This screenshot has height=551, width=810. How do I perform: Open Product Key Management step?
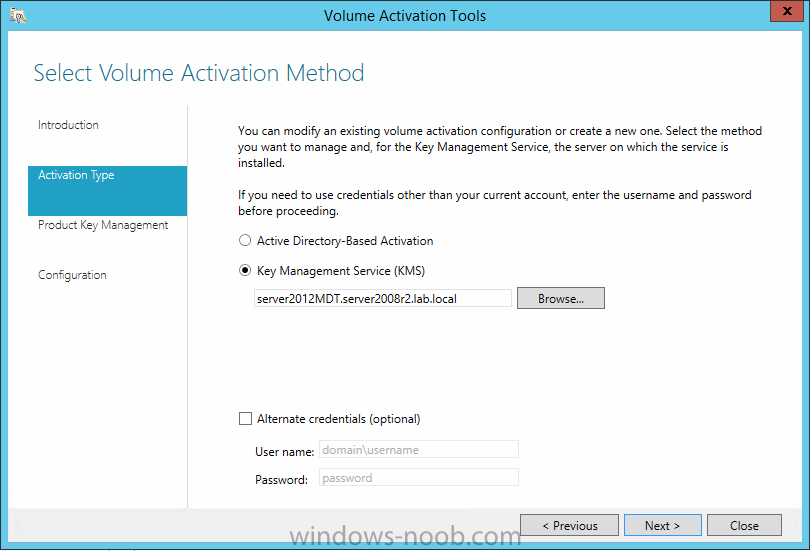[103, 225]
